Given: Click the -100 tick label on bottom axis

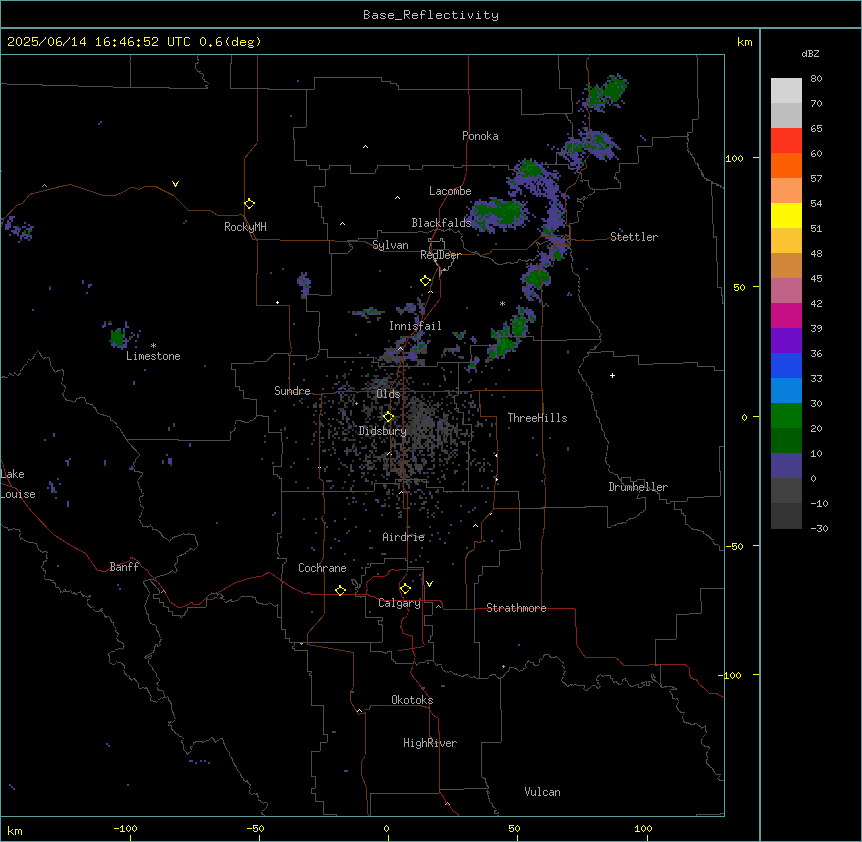Looking at the screenshot, I should coord(125,828).
